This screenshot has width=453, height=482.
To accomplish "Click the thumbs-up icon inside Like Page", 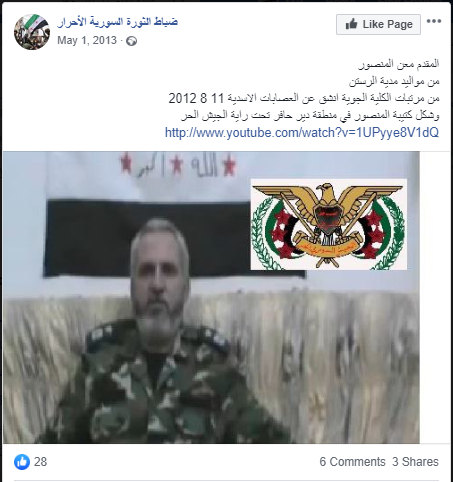I will 351,24.
